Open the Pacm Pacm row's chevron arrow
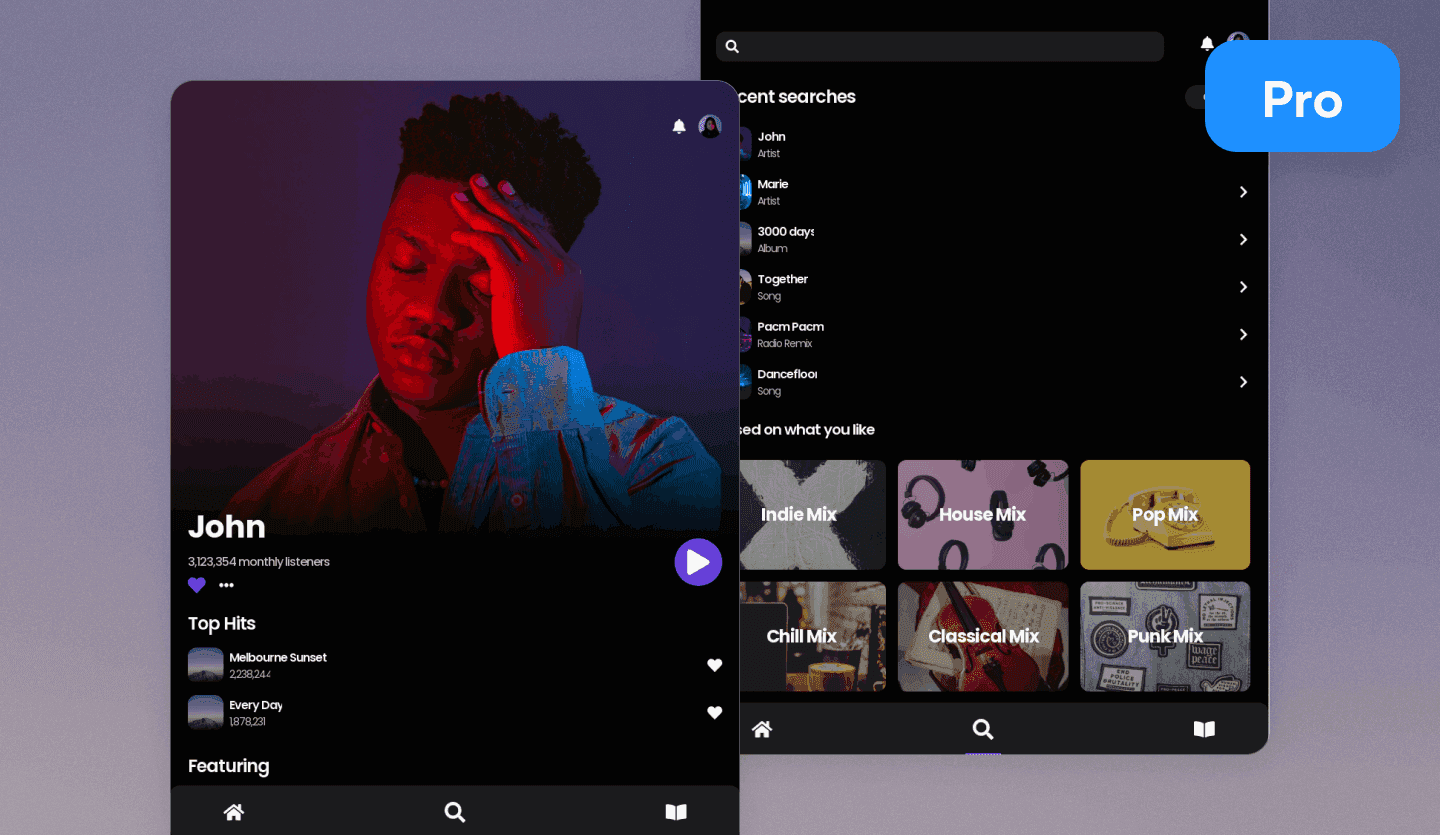Viewport: 1440px width, 835px height. 1243,335
